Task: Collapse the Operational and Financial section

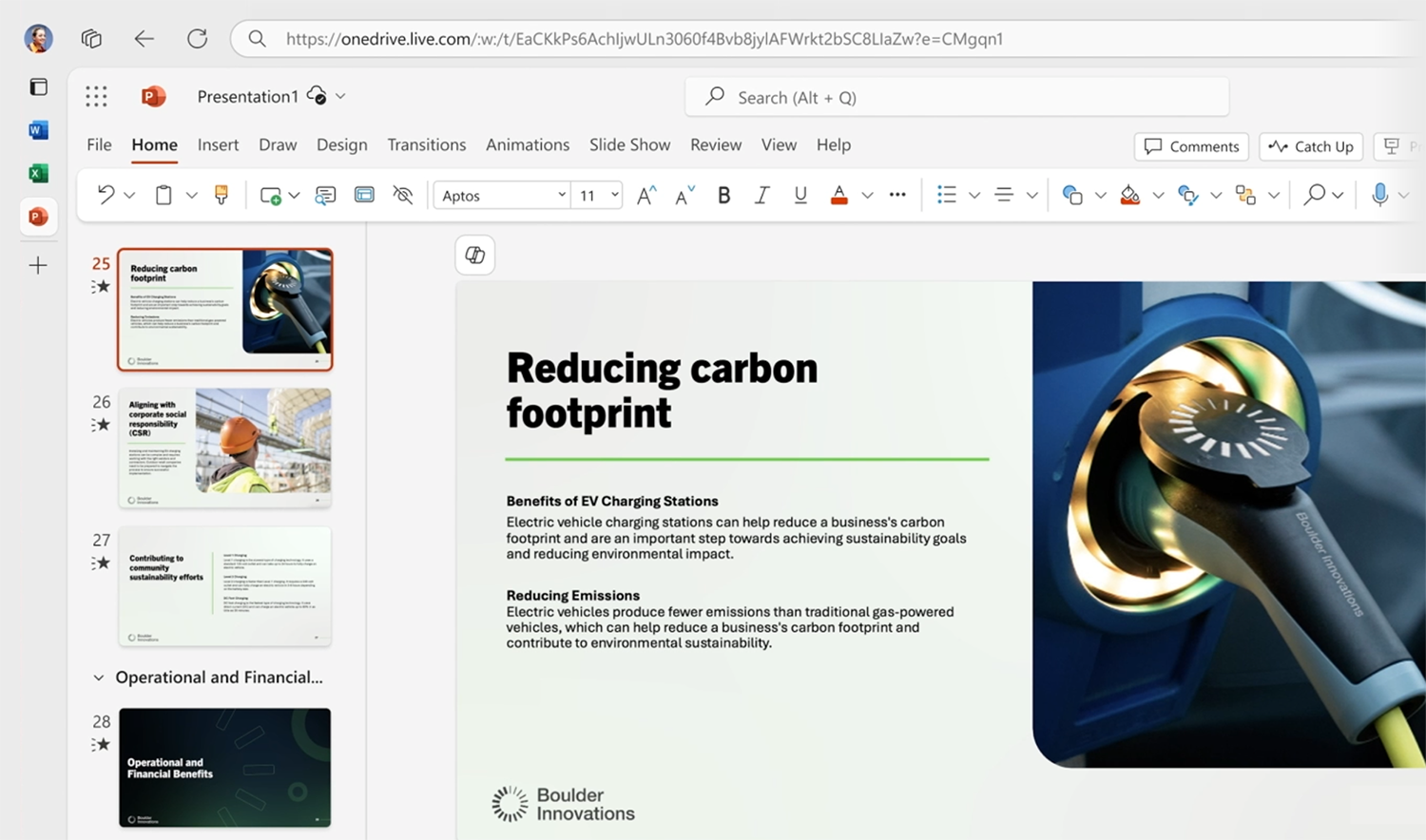Action: click(x=98, y=678)
